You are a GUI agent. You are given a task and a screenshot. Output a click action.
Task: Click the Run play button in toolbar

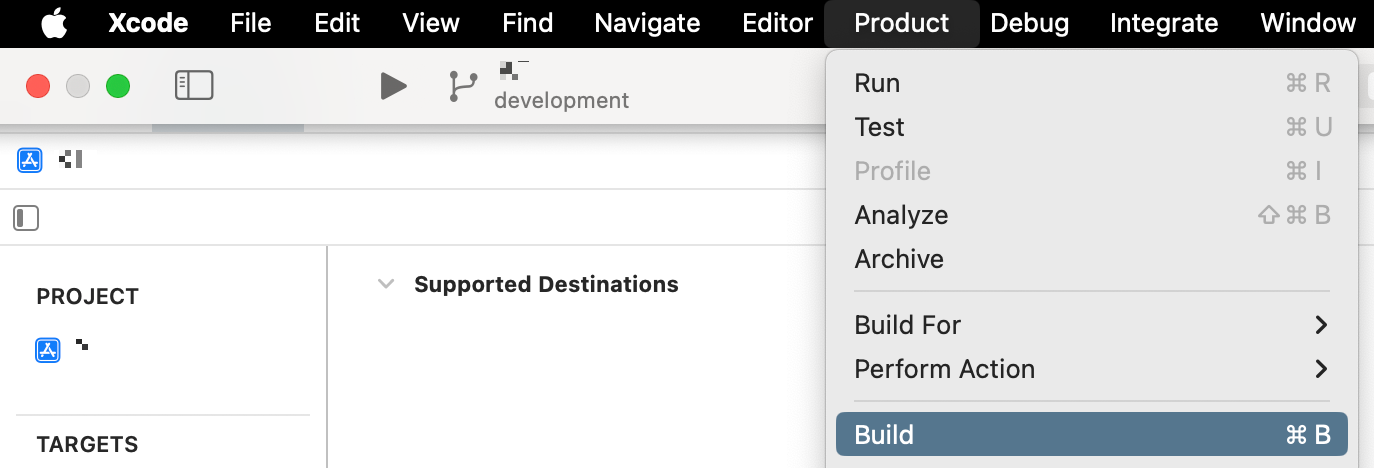(x=394, y=86)
